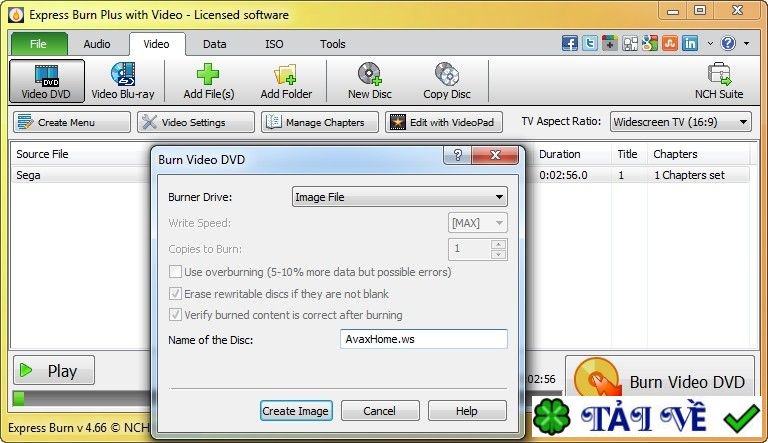Screen dimensions: 768x443
Task: Open the Copy Disc tool
Action: [447, 81]
